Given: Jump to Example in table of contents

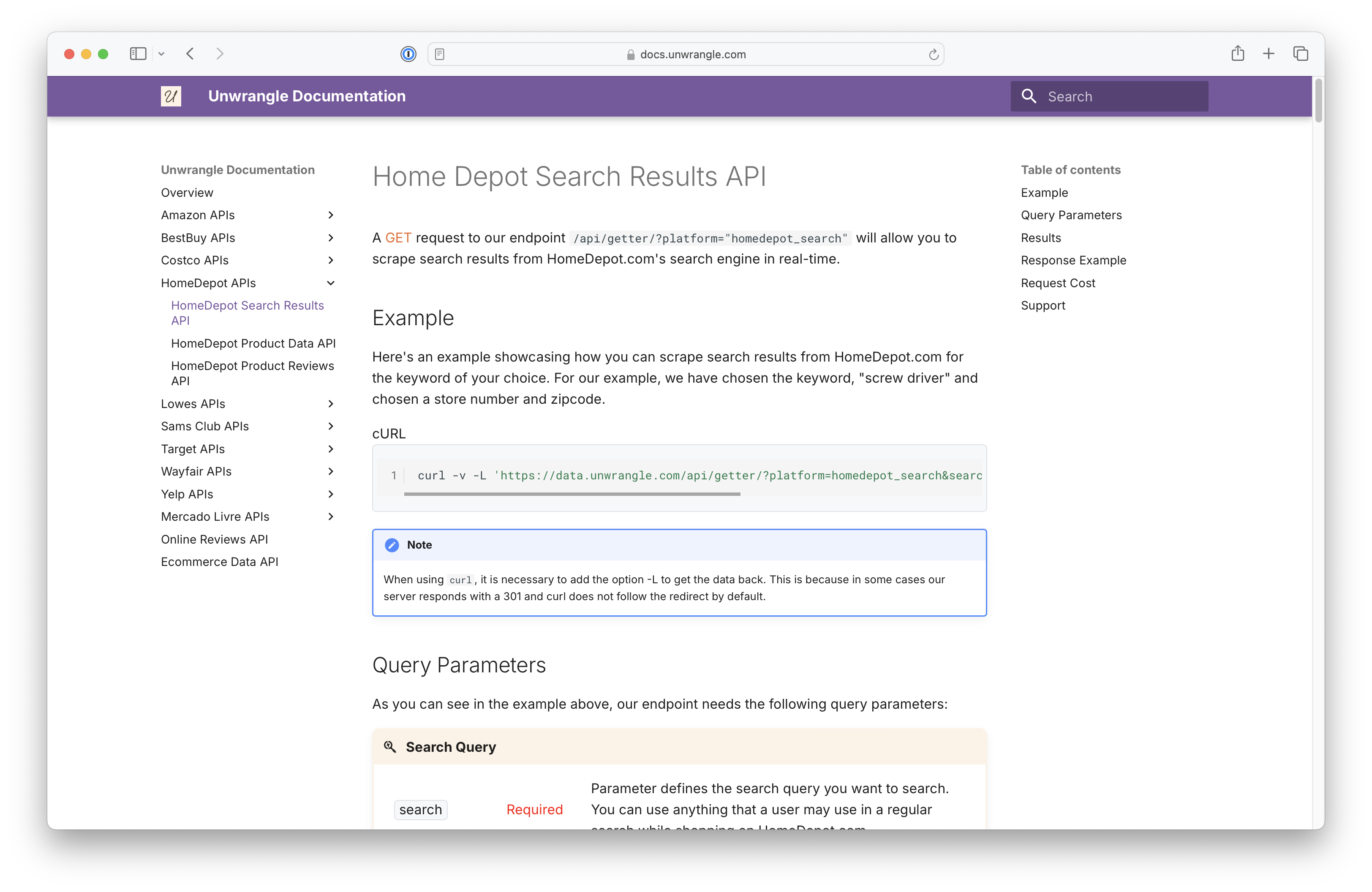Looking at the screenshot, I should coord(1045,193).
